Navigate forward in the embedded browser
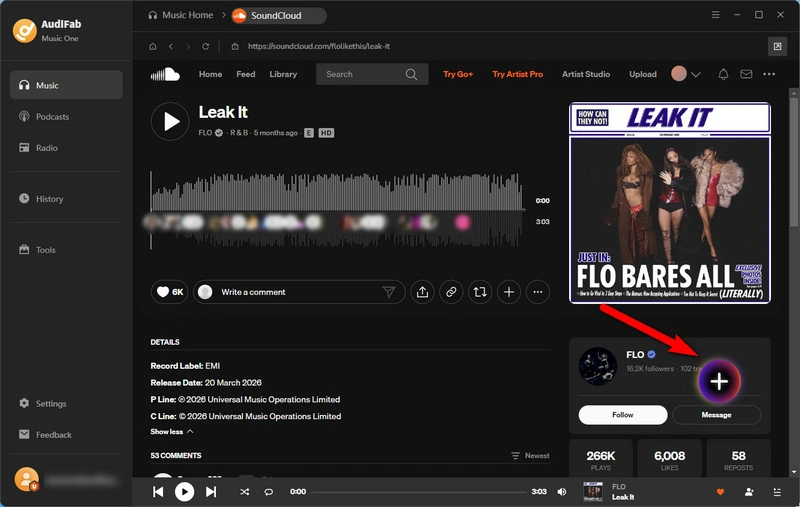This screenshot has width=800, height=507. [188, 46]
